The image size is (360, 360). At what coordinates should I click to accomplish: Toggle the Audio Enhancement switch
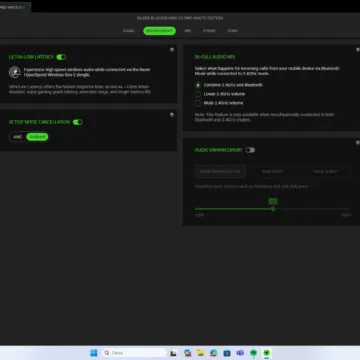(250, 150)
